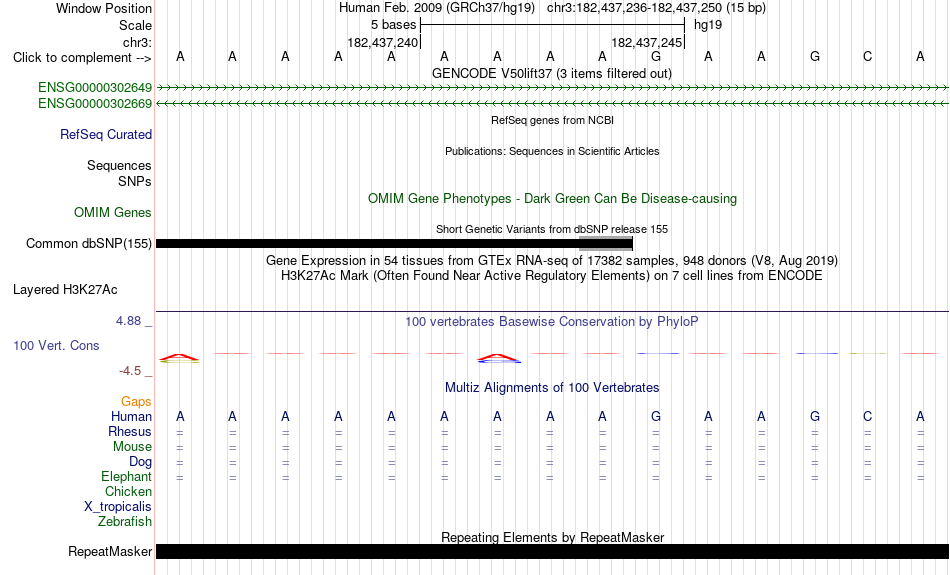Viewport: 950px width, 575px height.
Task: Open GENCODE V50lift37 track title
Action: tap(552, 73)
